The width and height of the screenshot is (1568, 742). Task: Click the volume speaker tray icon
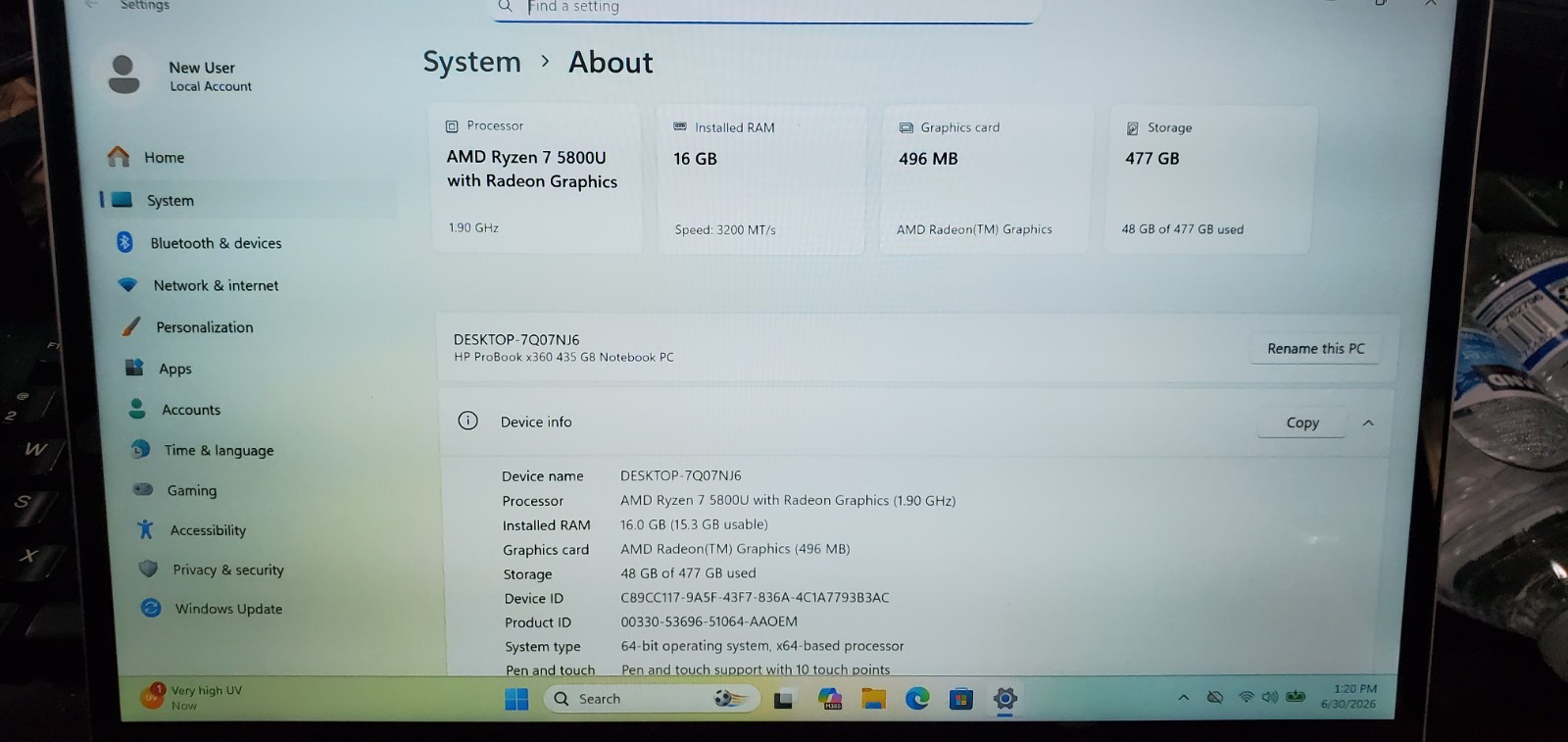[1270, 697]
